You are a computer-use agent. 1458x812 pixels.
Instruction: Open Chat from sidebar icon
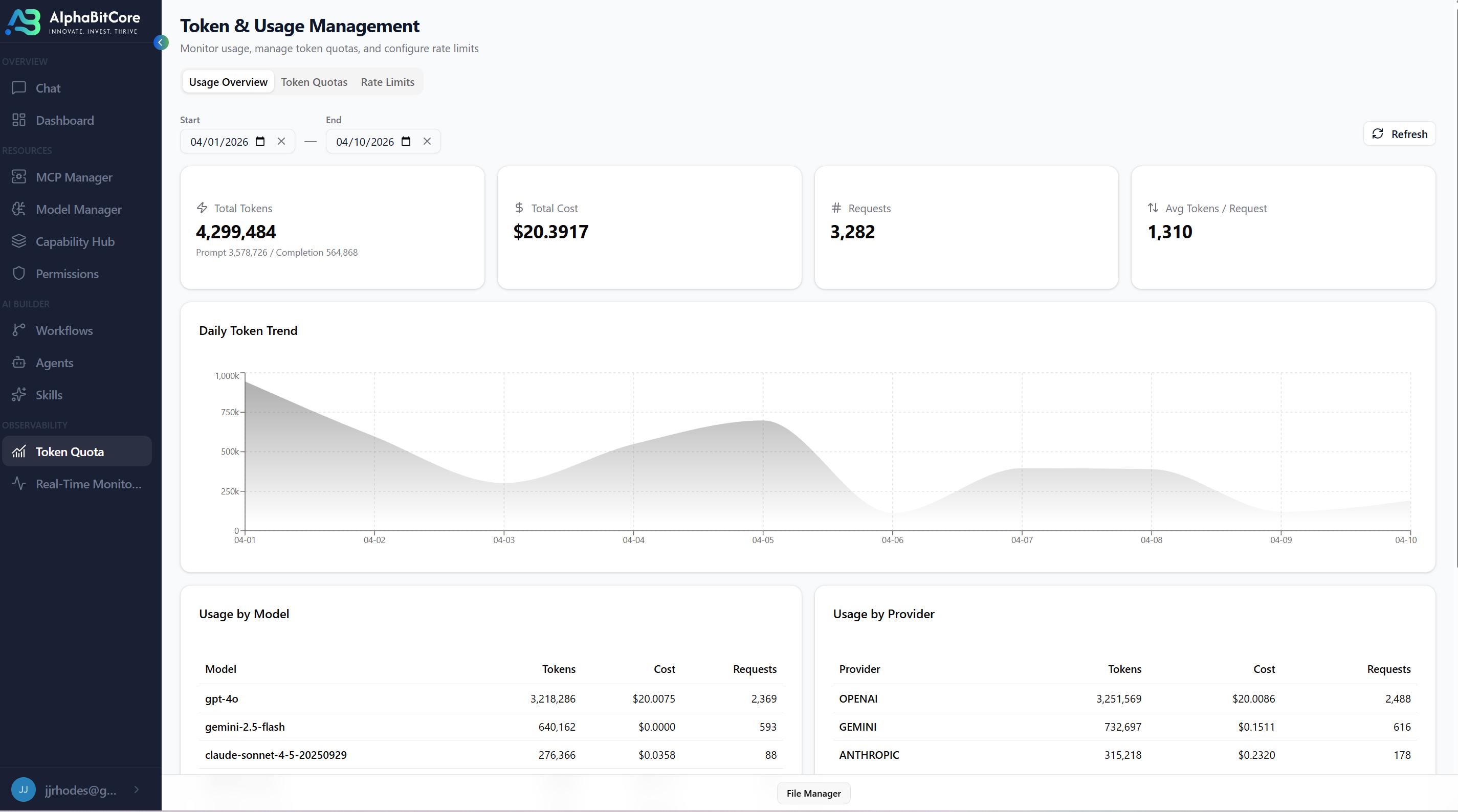coord(19,88)
